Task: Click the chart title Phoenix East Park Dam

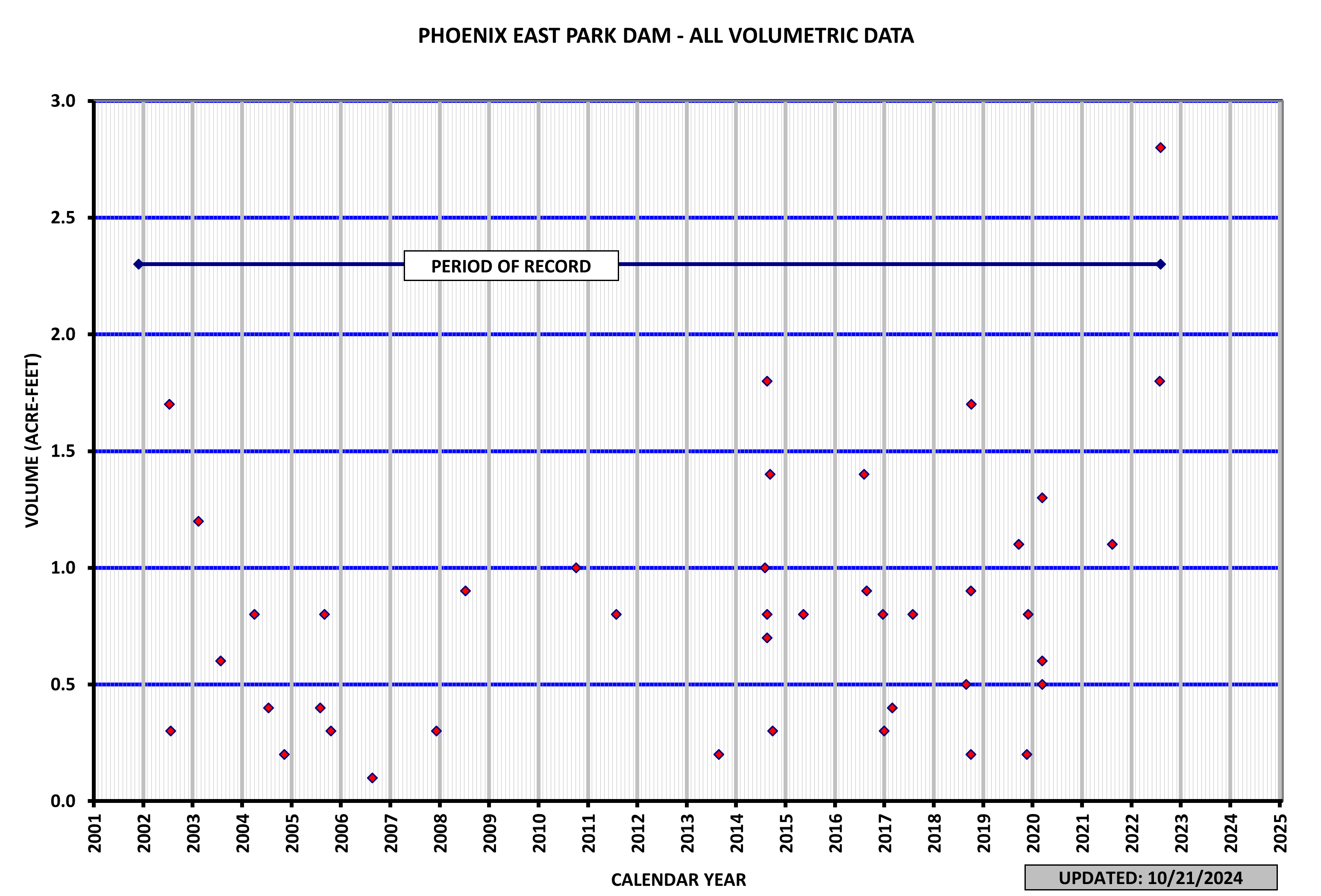Action: tap(666, 36)
